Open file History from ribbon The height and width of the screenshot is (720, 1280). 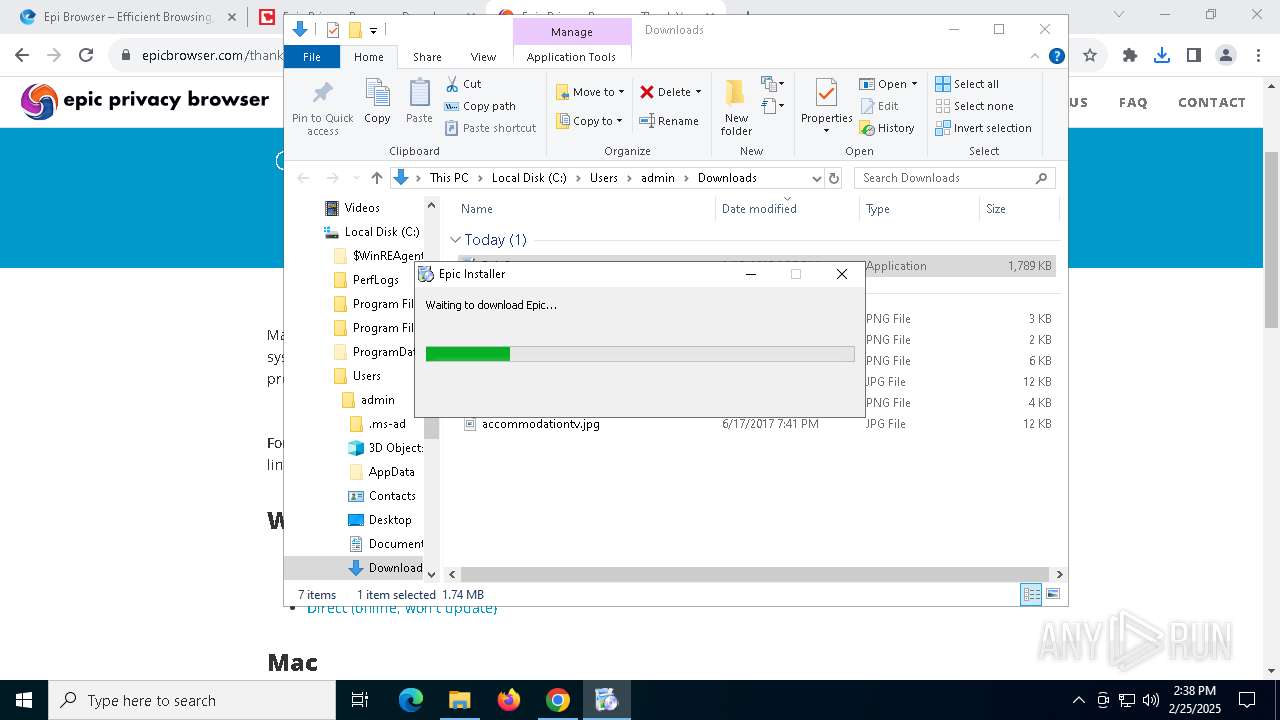point(886,128)
